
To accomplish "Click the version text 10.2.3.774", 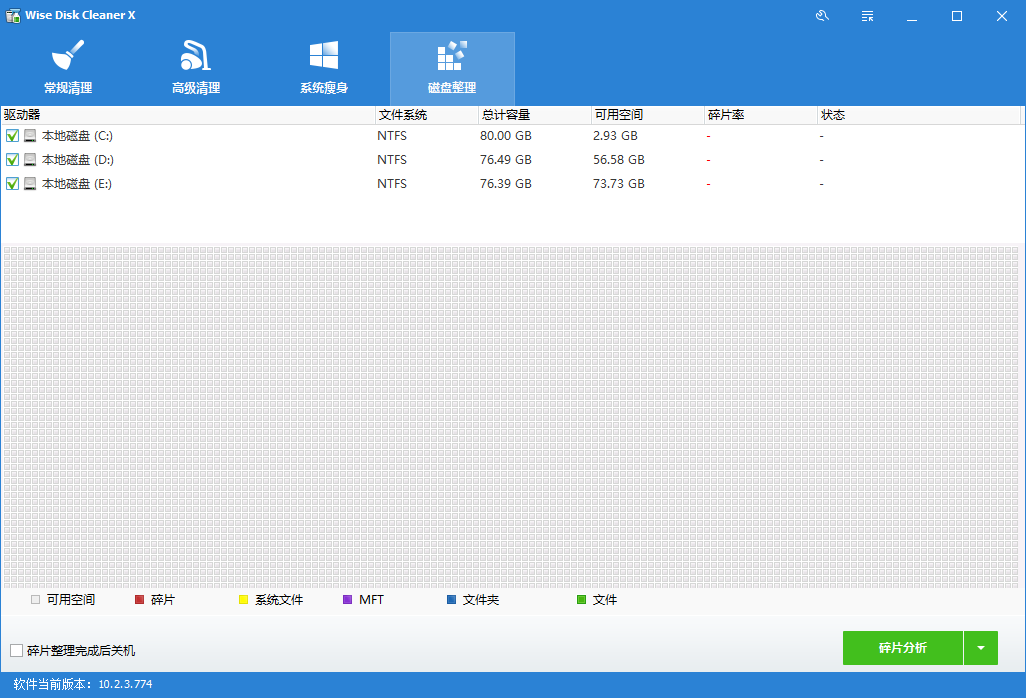I will (125, 685).
